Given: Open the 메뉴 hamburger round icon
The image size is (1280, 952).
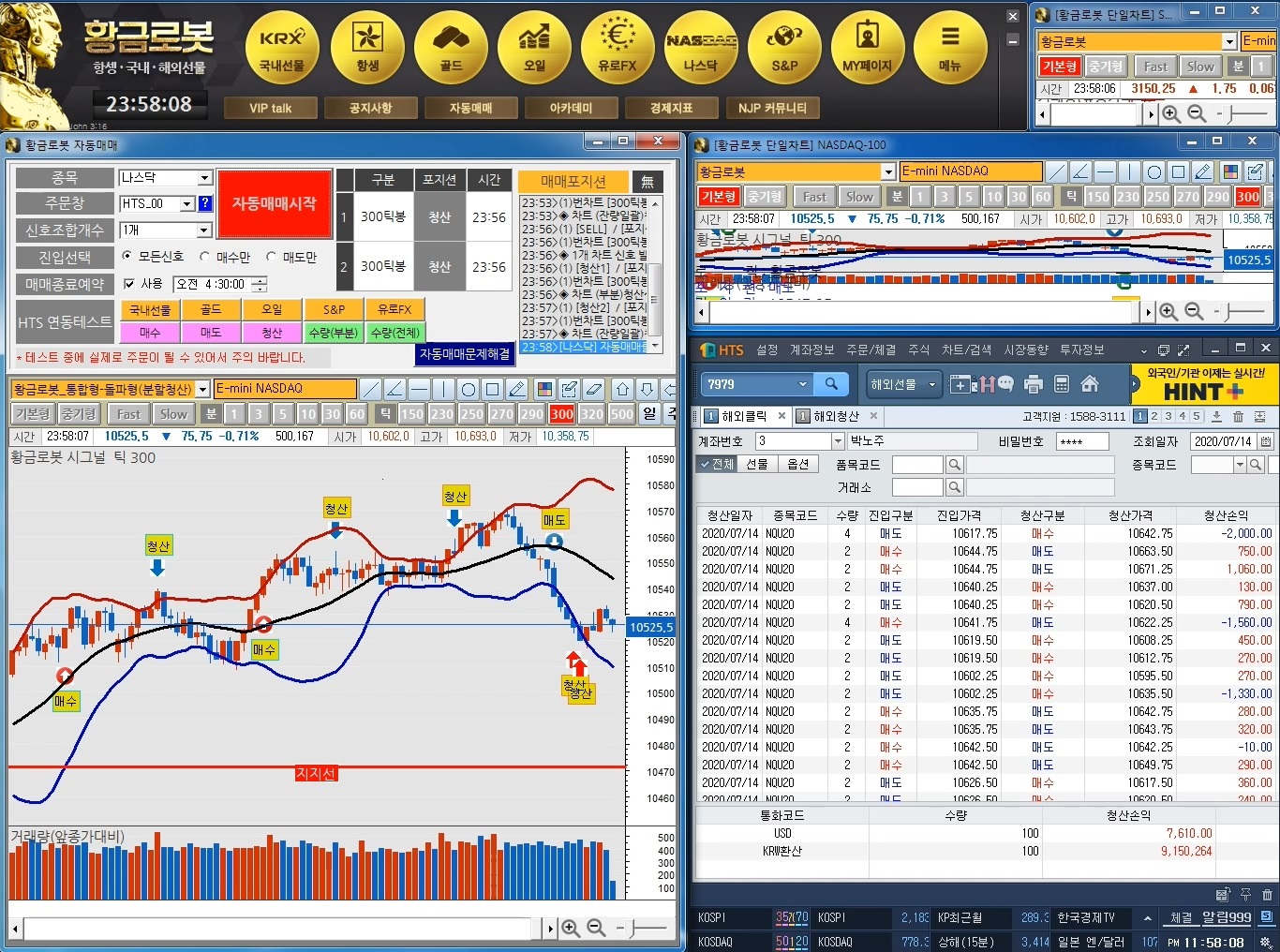Looking at the screenshot, I should pos(950,47).
